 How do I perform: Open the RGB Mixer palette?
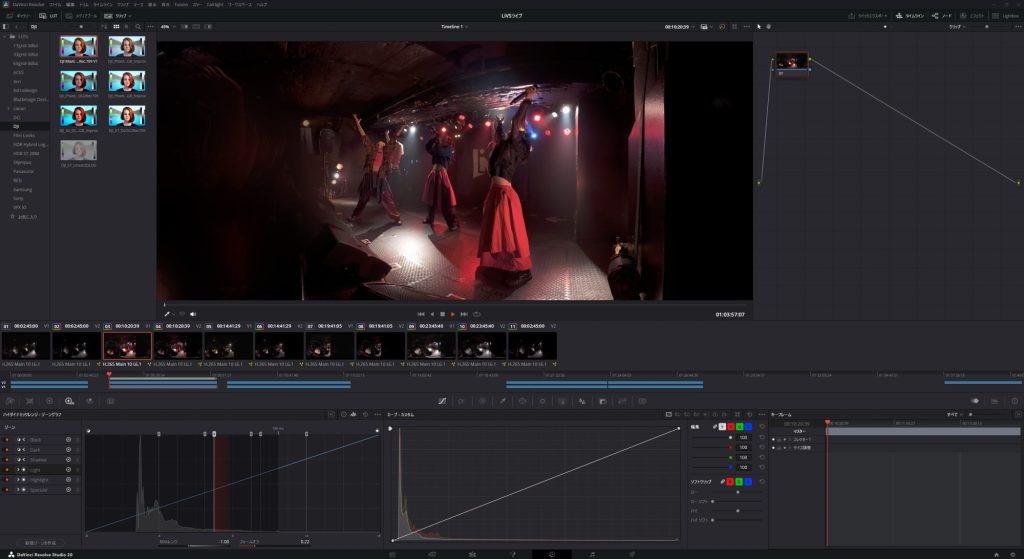pyautogui.click(x=89, y=401)
